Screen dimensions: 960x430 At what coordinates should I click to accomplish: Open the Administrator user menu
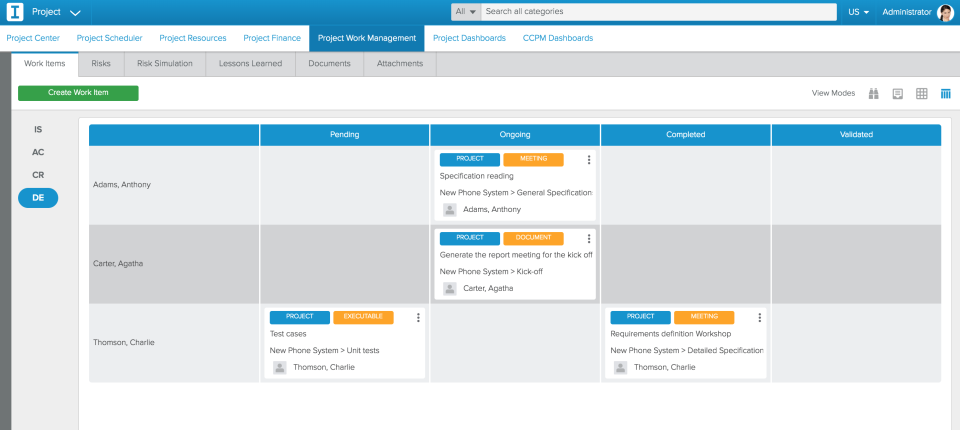pyautogui.click(x=907, y=12)
